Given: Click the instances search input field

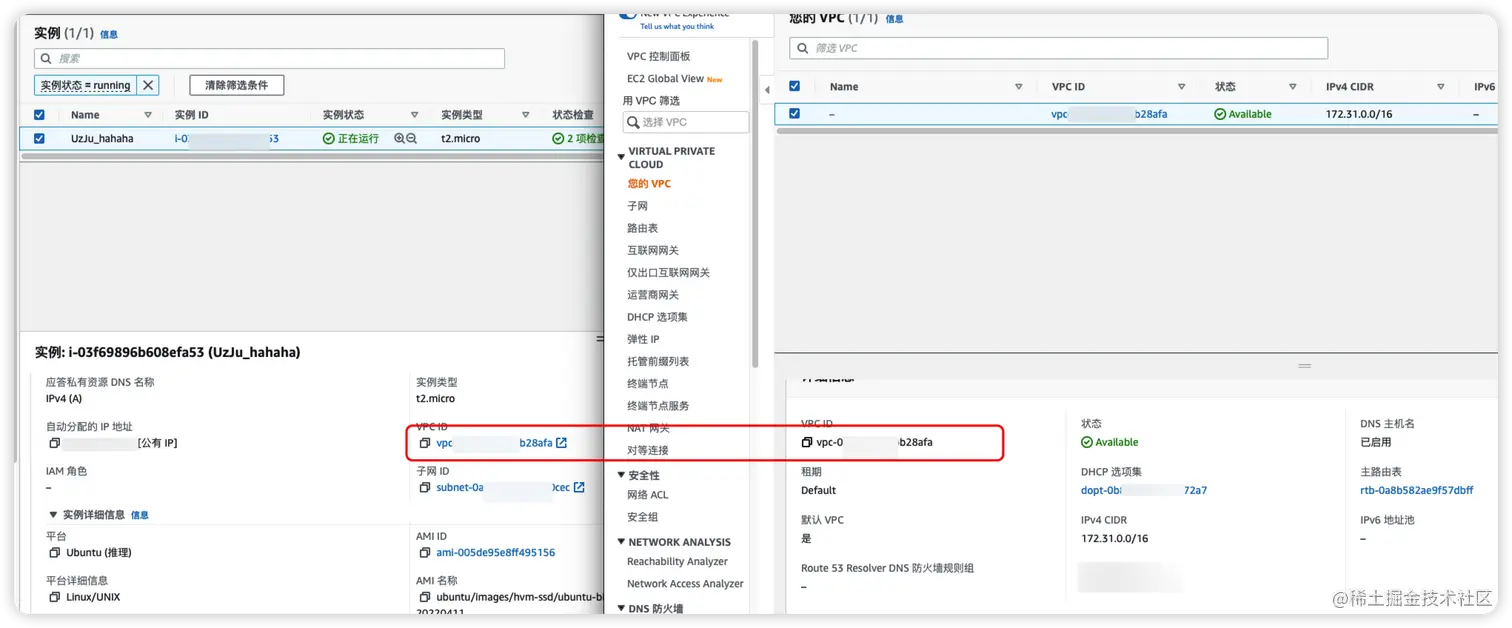Looking at the screenshot, I should (269, 59).
